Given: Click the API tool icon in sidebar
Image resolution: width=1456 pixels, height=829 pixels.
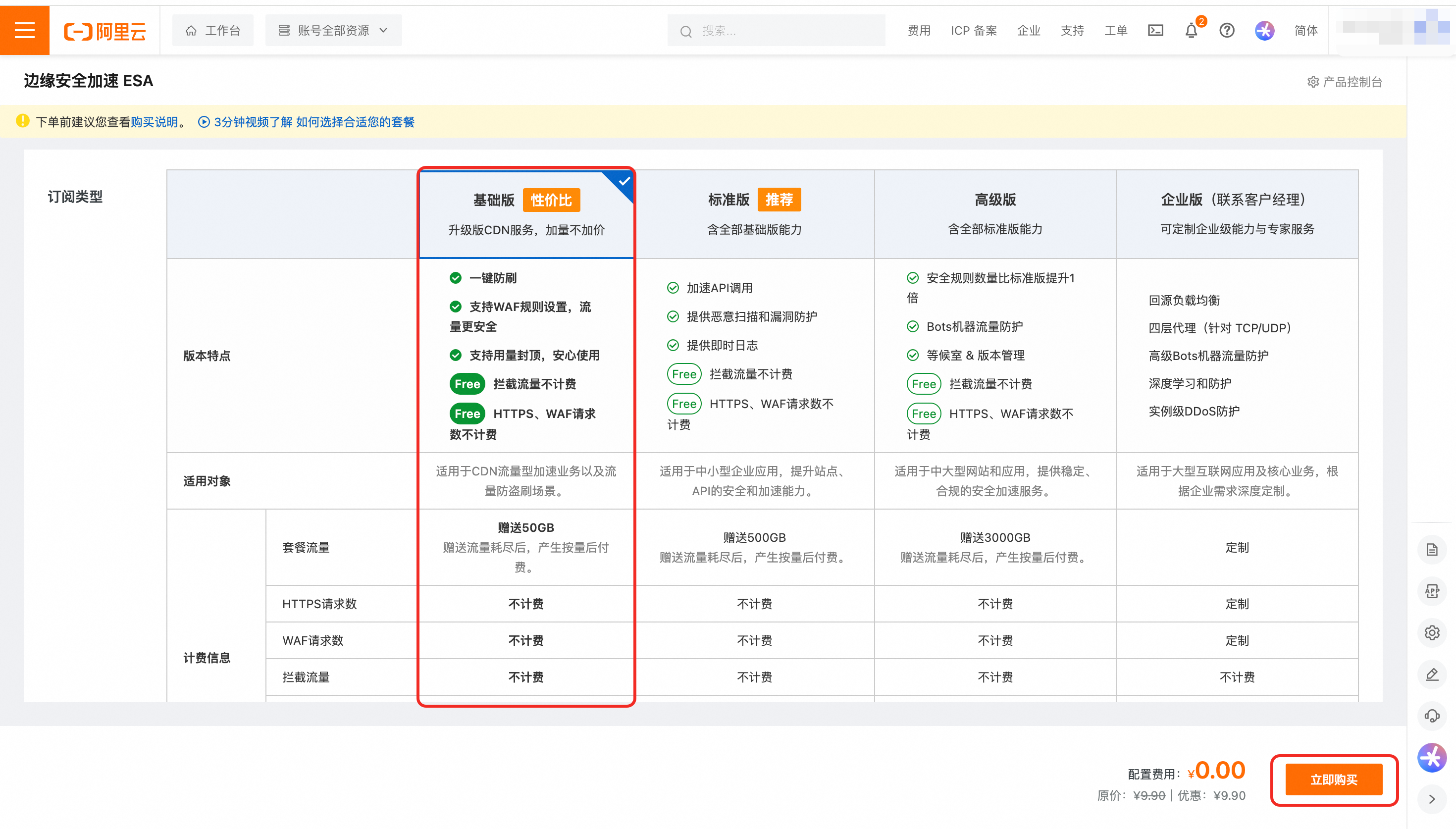Looking at the screenshot, I should [1432, 591].
